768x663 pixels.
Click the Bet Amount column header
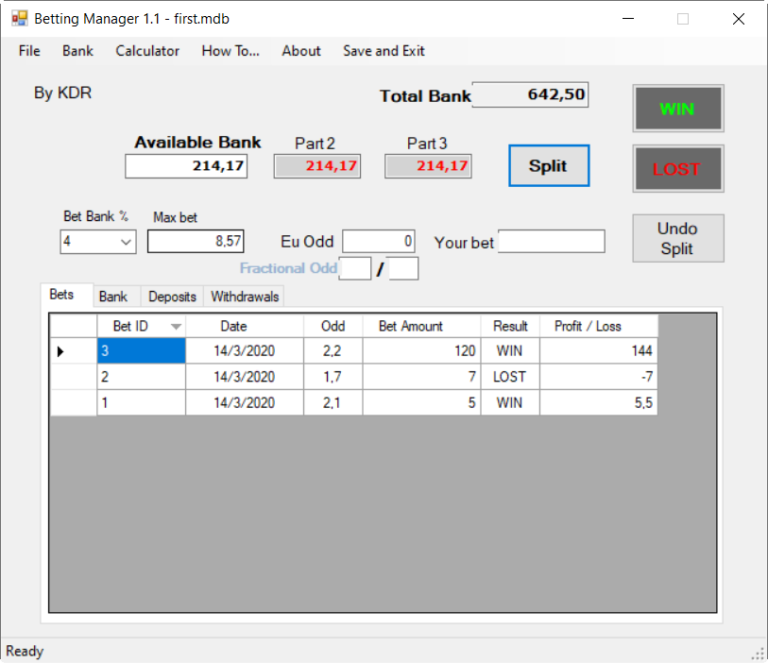point(422,326)
